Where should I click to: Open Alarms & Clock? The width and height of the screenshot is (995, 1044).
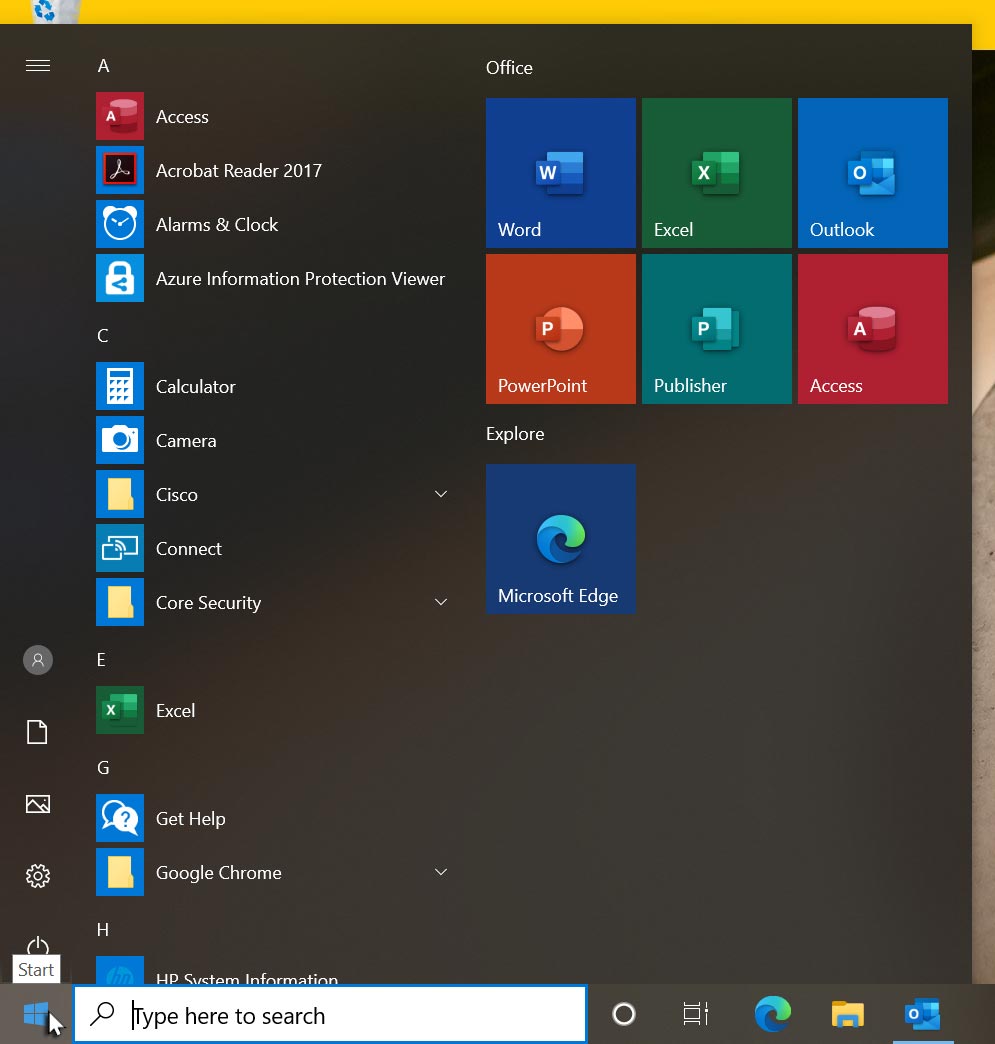(x=216, y=224)
